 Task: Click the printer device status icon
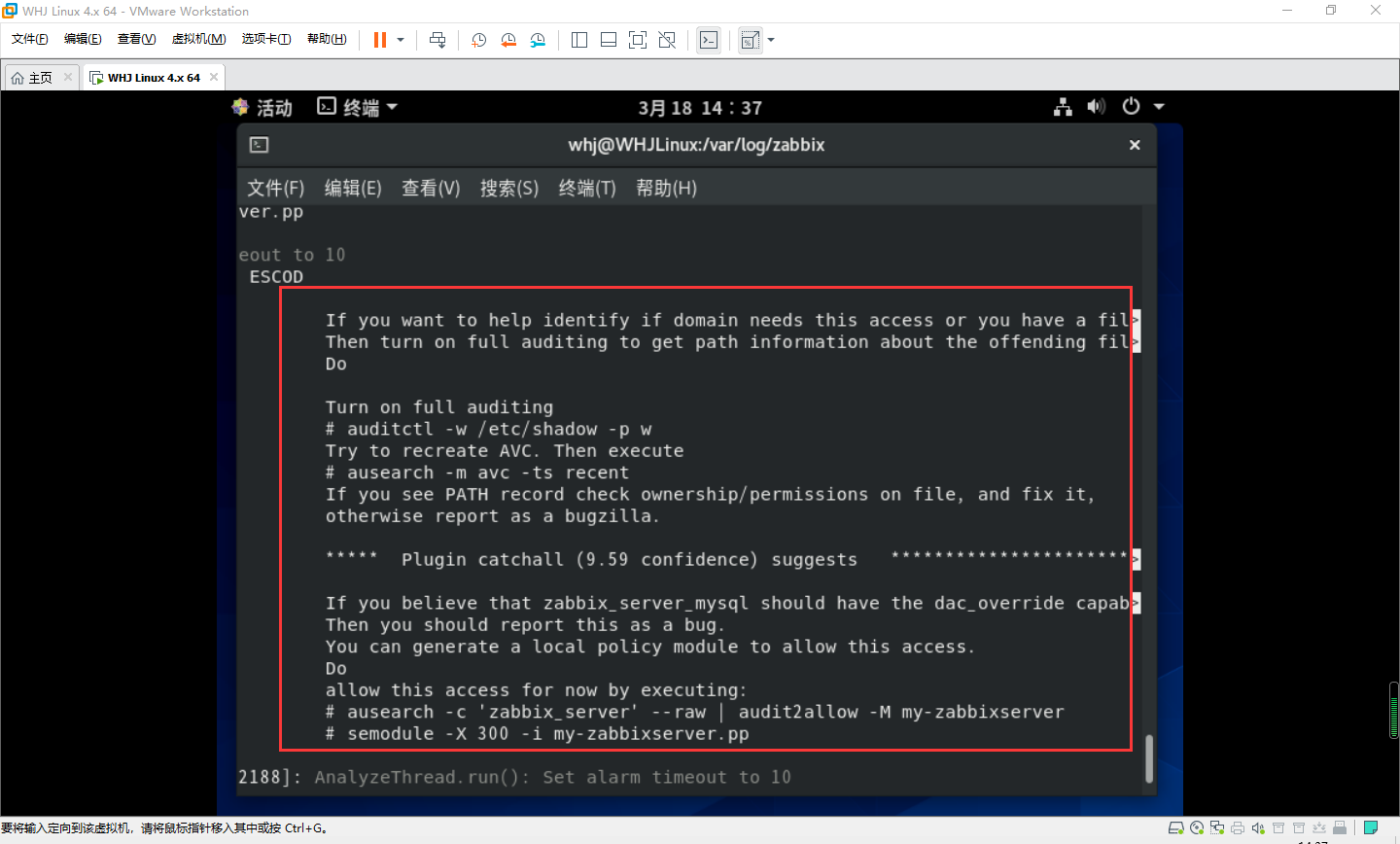[x=1236, y=828]
